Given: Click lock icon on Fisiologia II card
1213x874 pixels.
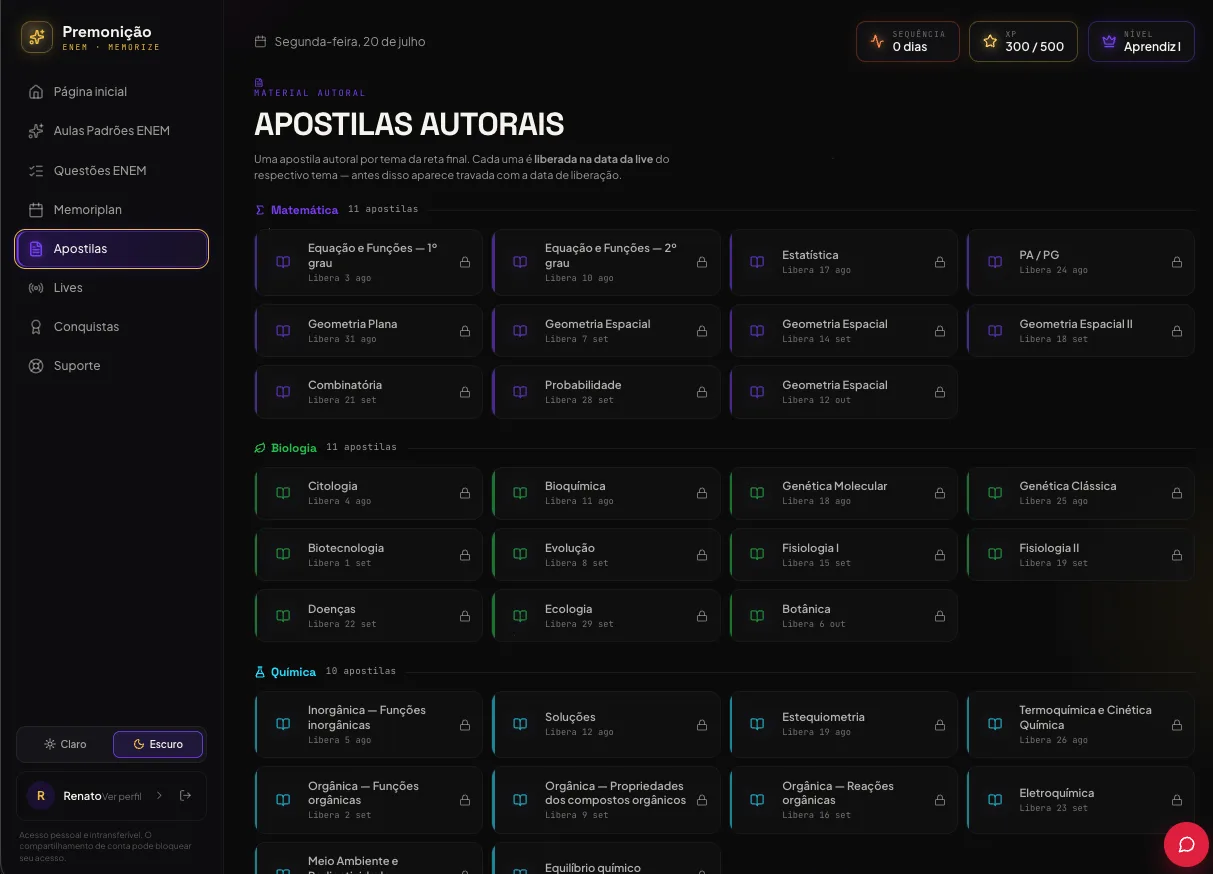Looking at the screenshot, I should (x=1177, y=555).
